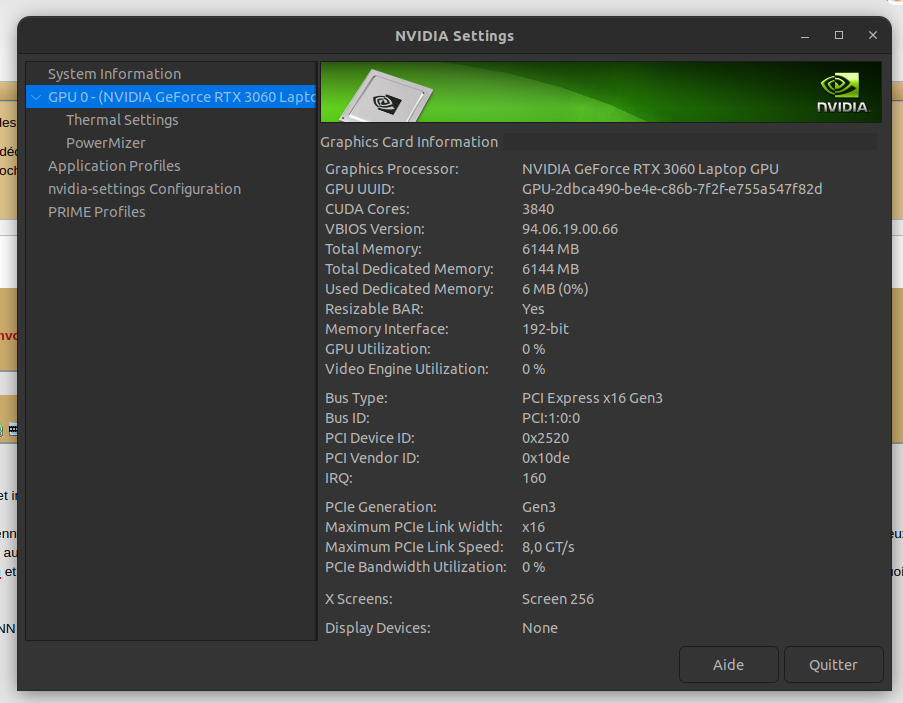Click the NVIDIA Settings title bar text
903x703 pixels.
454,36
